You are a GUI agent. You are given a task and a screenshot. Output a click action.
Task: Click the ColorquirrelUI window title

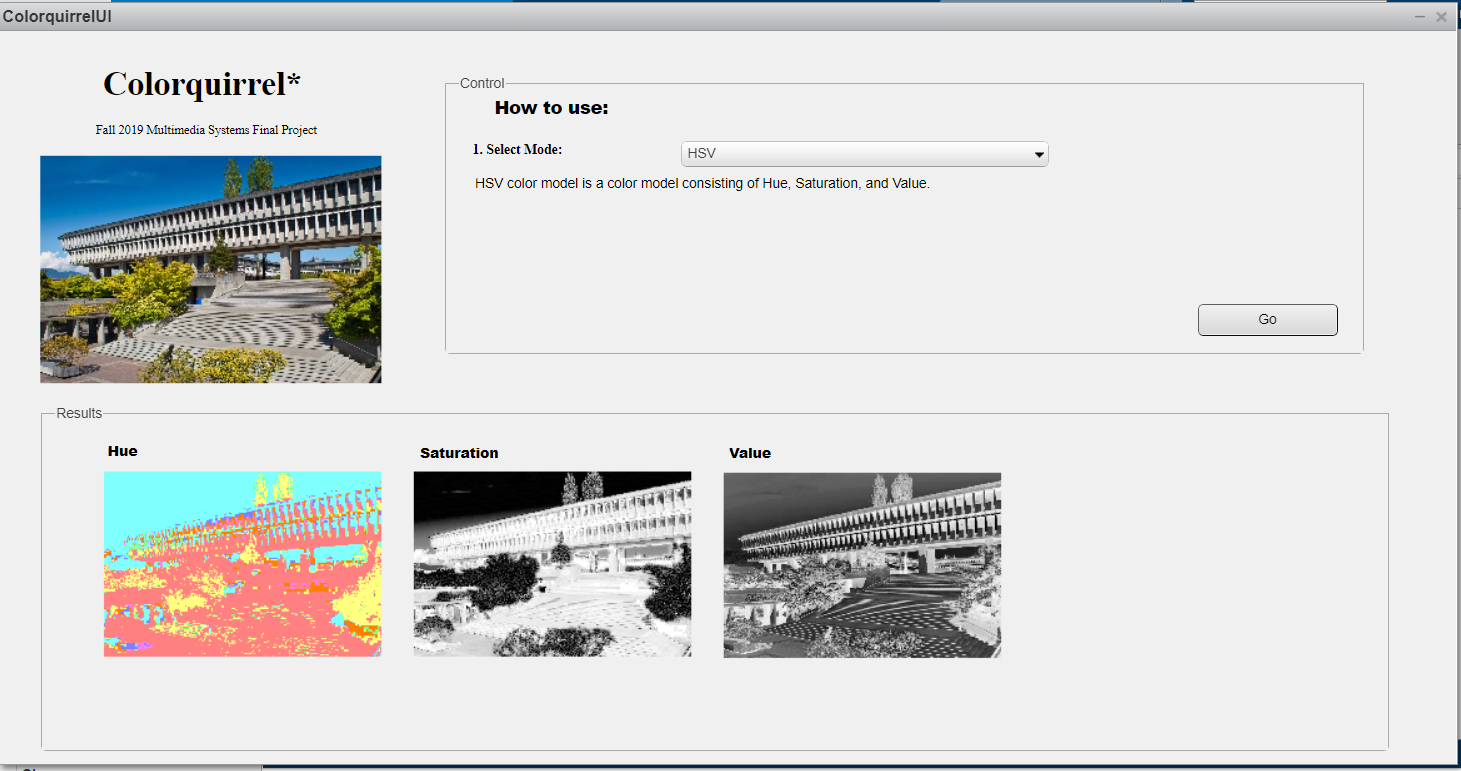click(57, 17)
